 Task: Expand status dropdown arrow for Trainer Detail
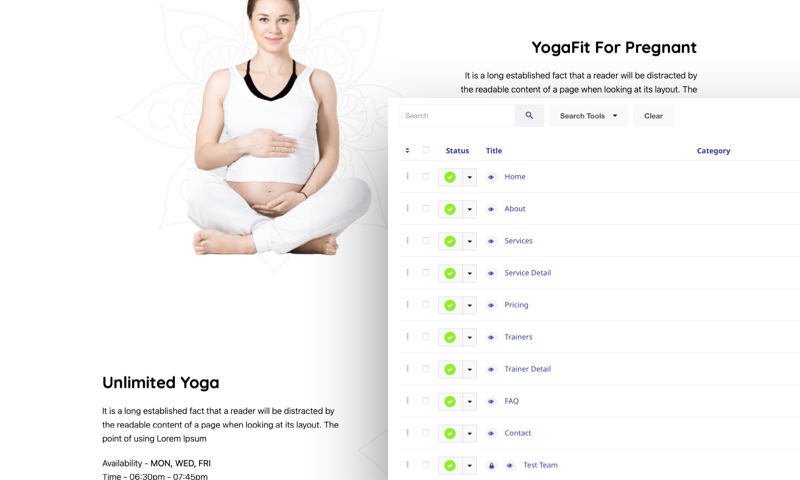click(469, 369)
